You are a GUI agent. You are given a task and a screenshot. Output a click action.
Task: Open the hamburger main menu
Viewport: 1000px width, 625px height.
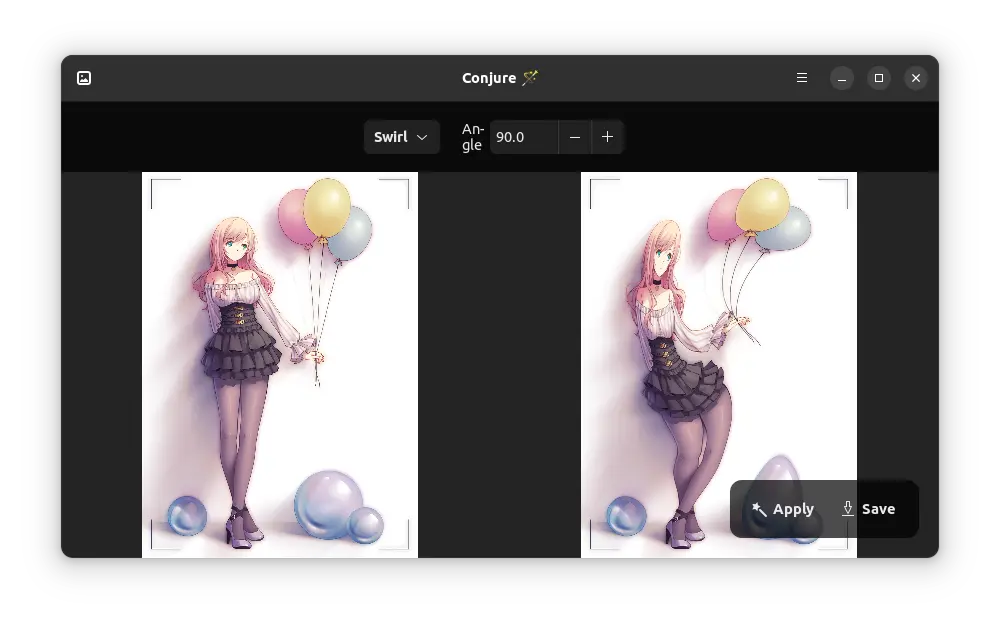point(802,78)
